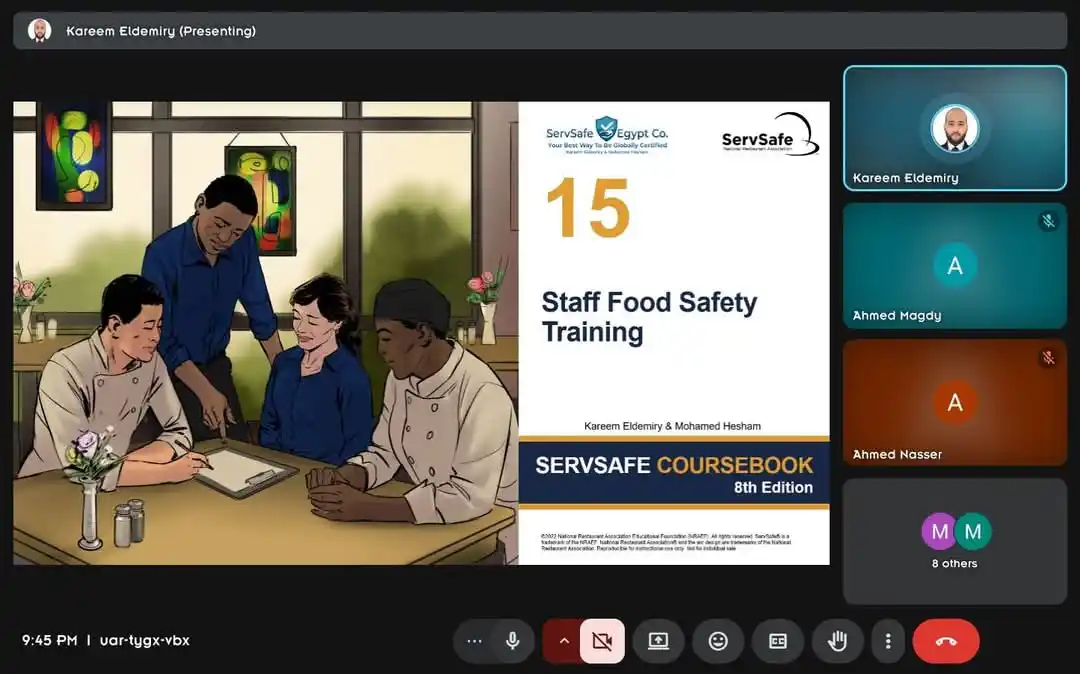Click 'Kareem Eldemiry & Mohamed Hesham' slide text
The height and width of the screenshot is (674, 1080).
click(672, 426)
